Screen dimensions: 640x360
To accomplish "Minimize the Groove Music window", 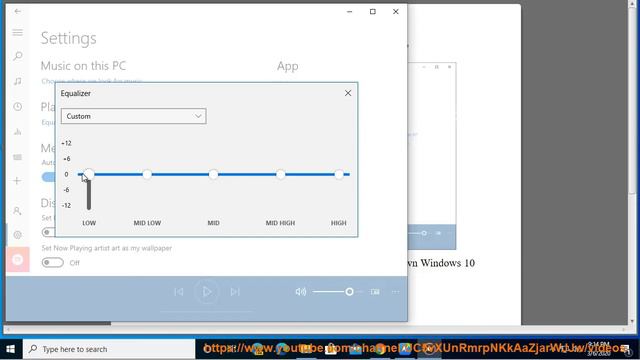I will pyautogui.click(x=349, y=11).
